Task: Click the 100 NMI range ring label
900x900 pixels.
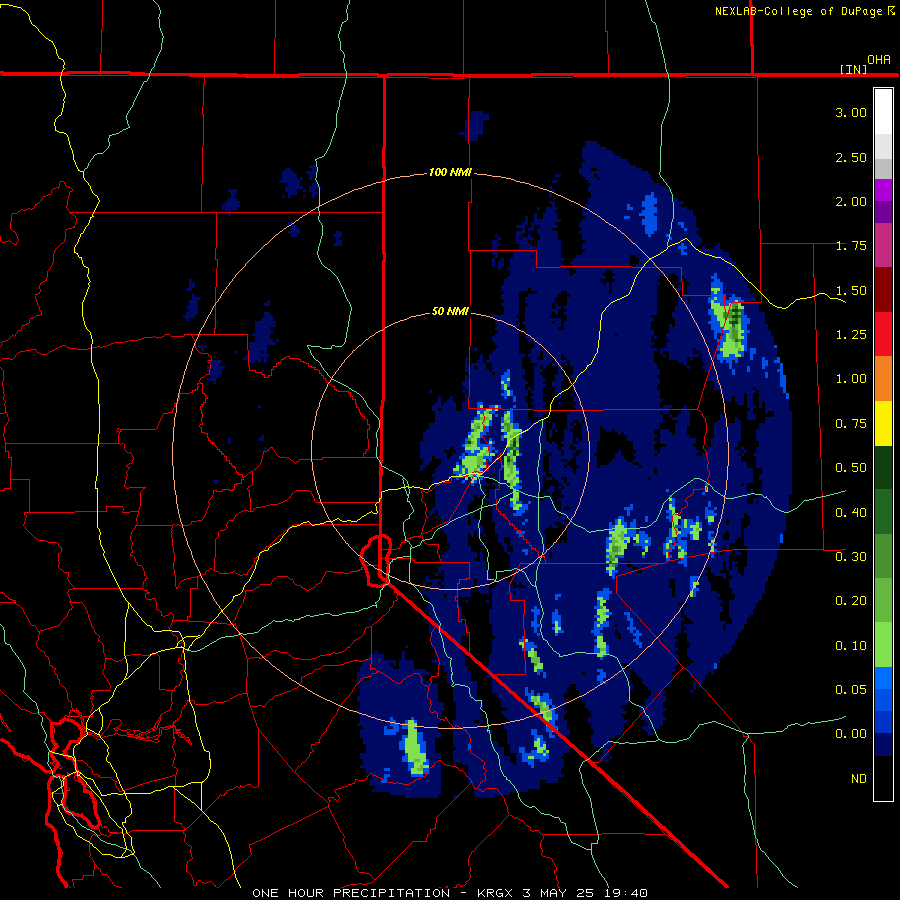Action: coord(450,172)
